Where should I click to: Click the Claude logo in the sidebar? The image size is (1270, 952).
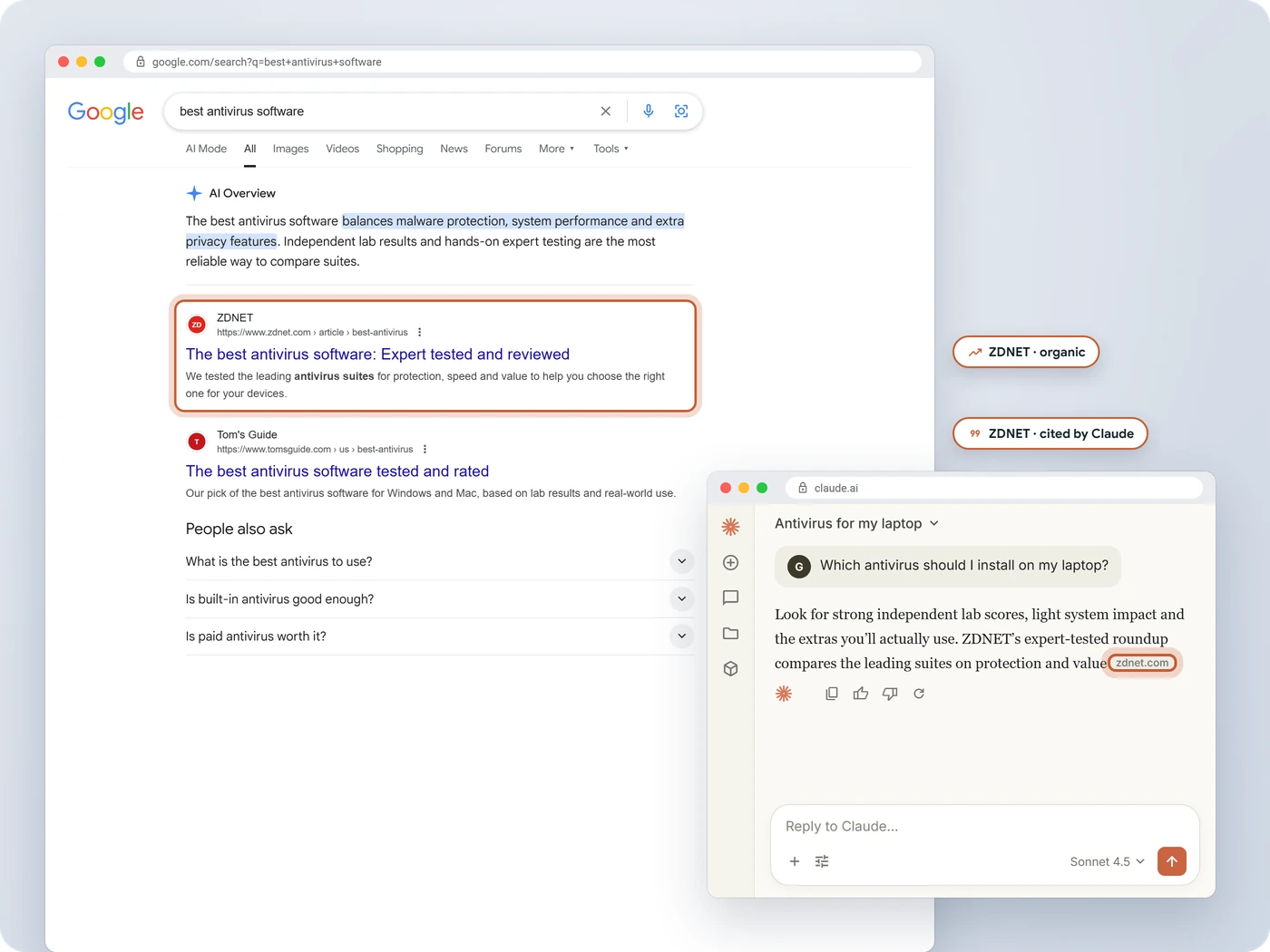point(730,527)
